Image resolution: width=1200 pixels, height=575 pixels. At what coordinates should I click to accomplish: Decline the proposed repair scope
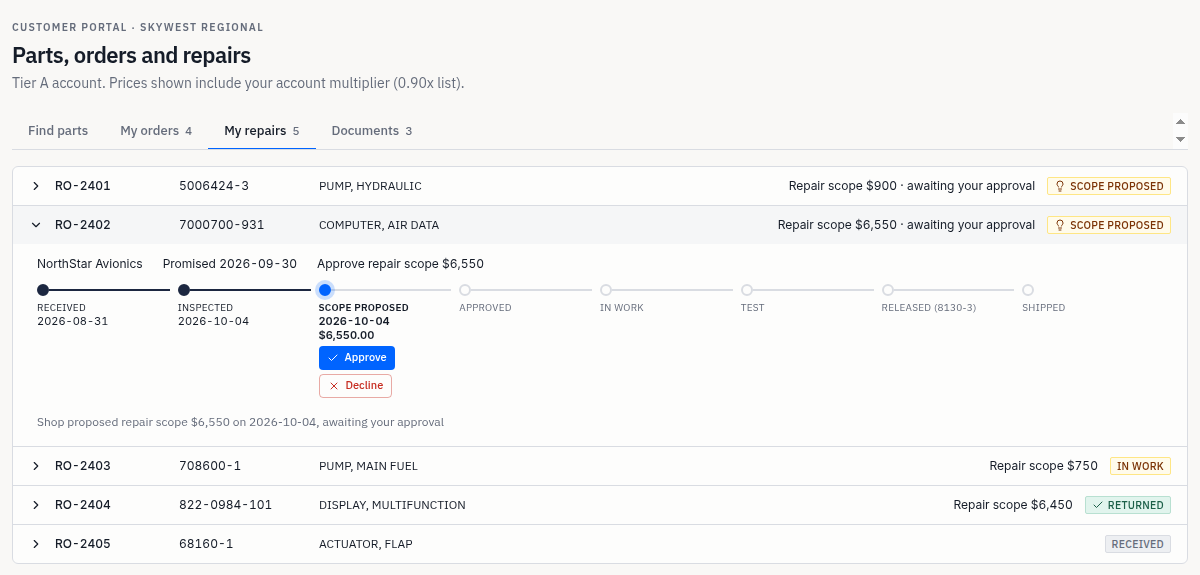355,386
